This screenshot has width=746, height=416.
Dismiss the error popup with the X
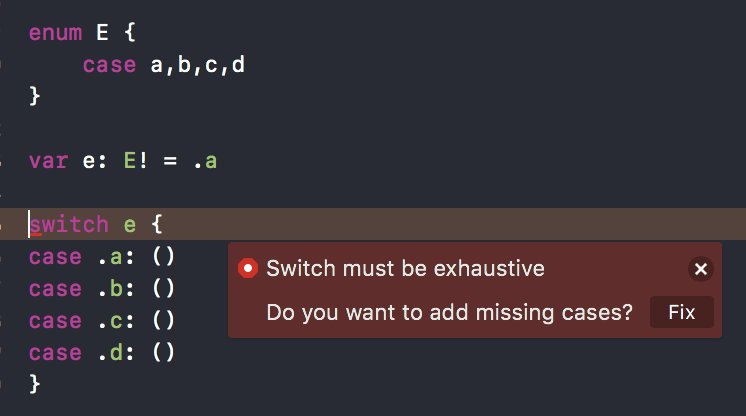click(x=701, y=269)
